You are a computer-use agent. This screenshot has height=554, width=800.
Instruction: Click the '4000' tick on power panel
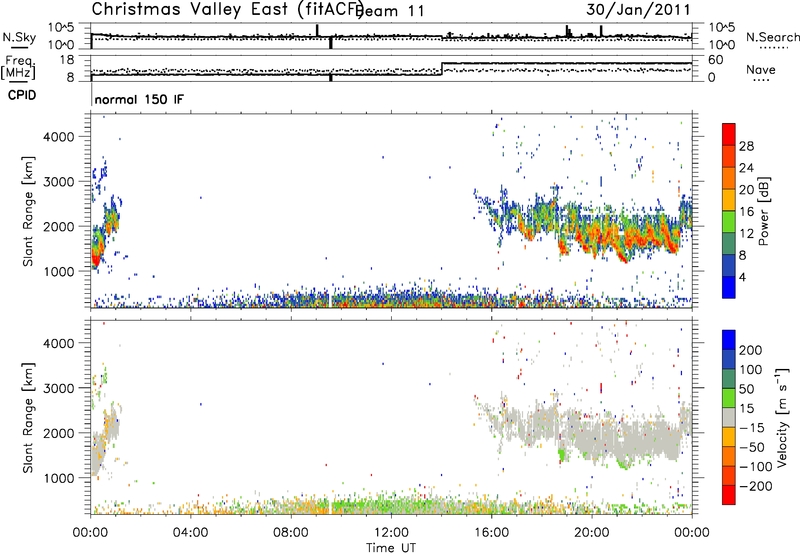tap(58, 137)
